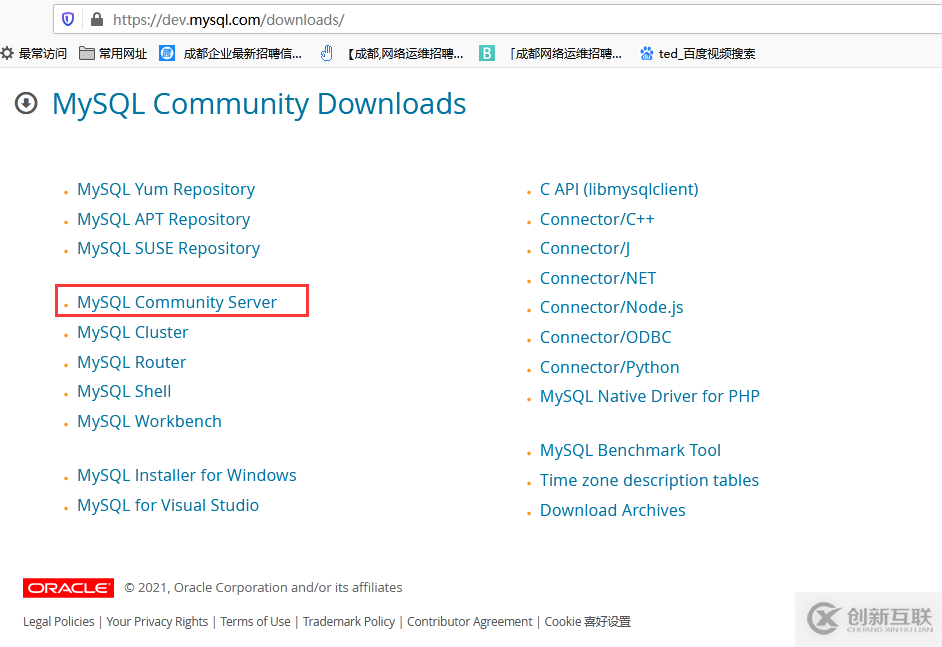The image size is (942, 647).
Task: Open Trademark Policy footer link
Action: [348, 621]
